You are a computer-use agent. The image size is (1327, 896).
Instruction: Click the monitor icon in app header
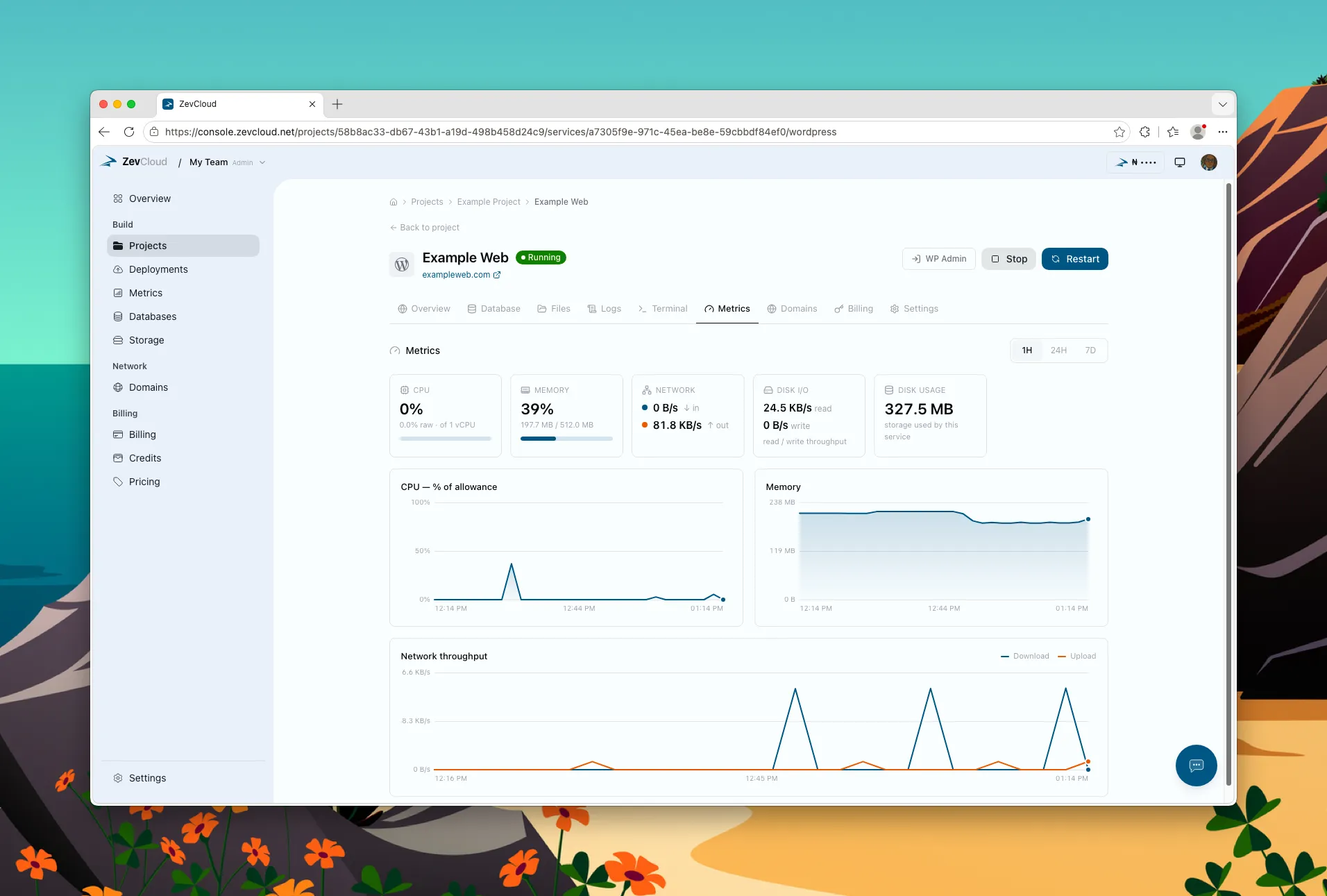(1180, 162)
